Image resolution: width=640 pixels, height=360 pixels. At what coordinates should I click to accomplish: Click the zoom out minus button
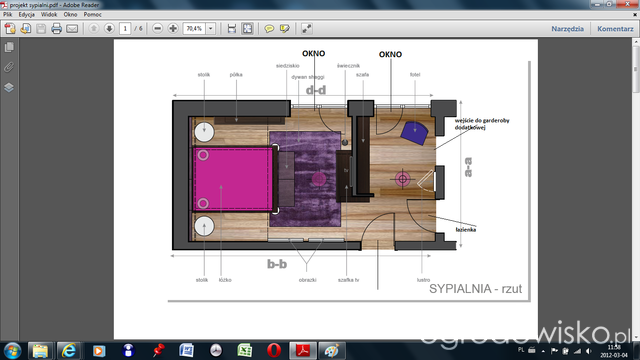[158, 29]
